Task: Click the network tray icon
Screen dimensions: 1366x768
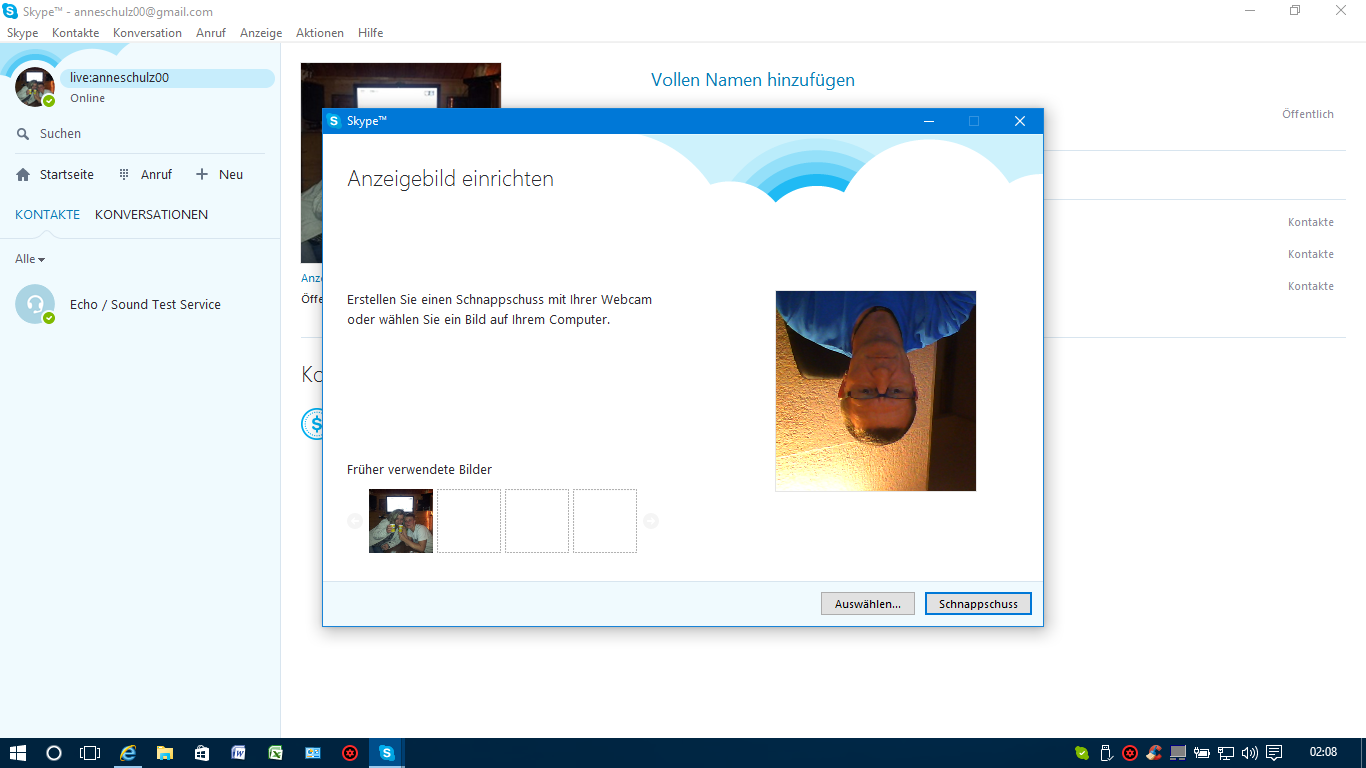Action: click(x=1226, y=753)
